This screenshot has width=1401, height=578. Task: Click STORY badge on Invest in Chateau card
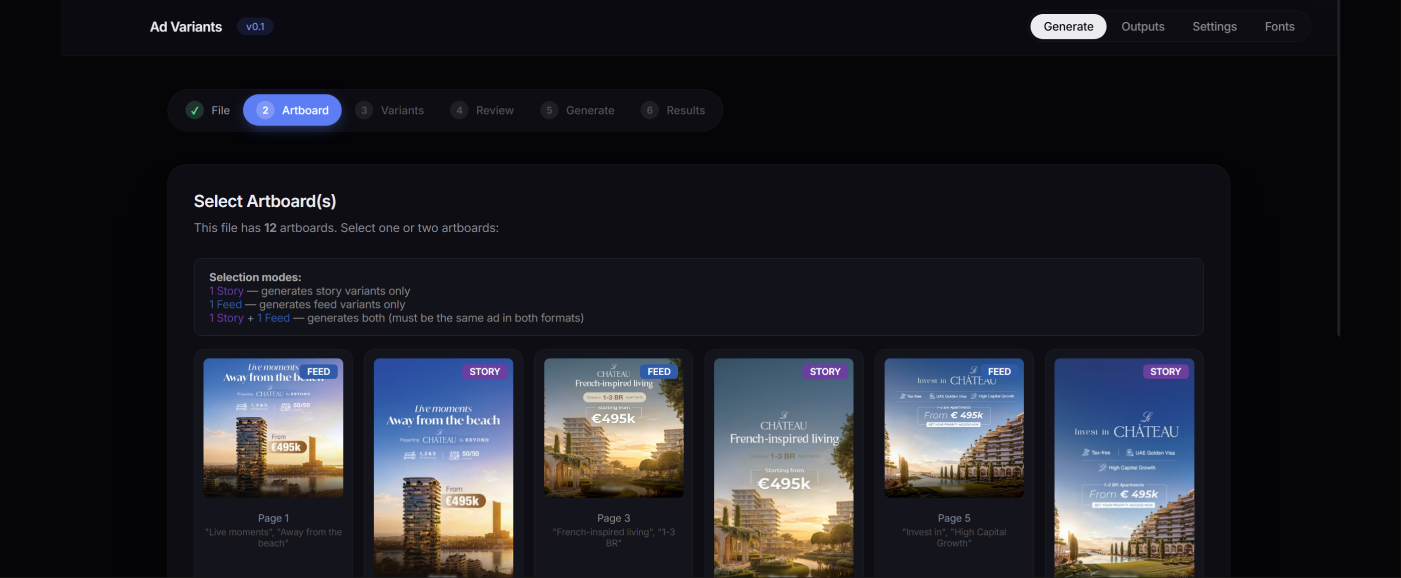pos(1165,371)
